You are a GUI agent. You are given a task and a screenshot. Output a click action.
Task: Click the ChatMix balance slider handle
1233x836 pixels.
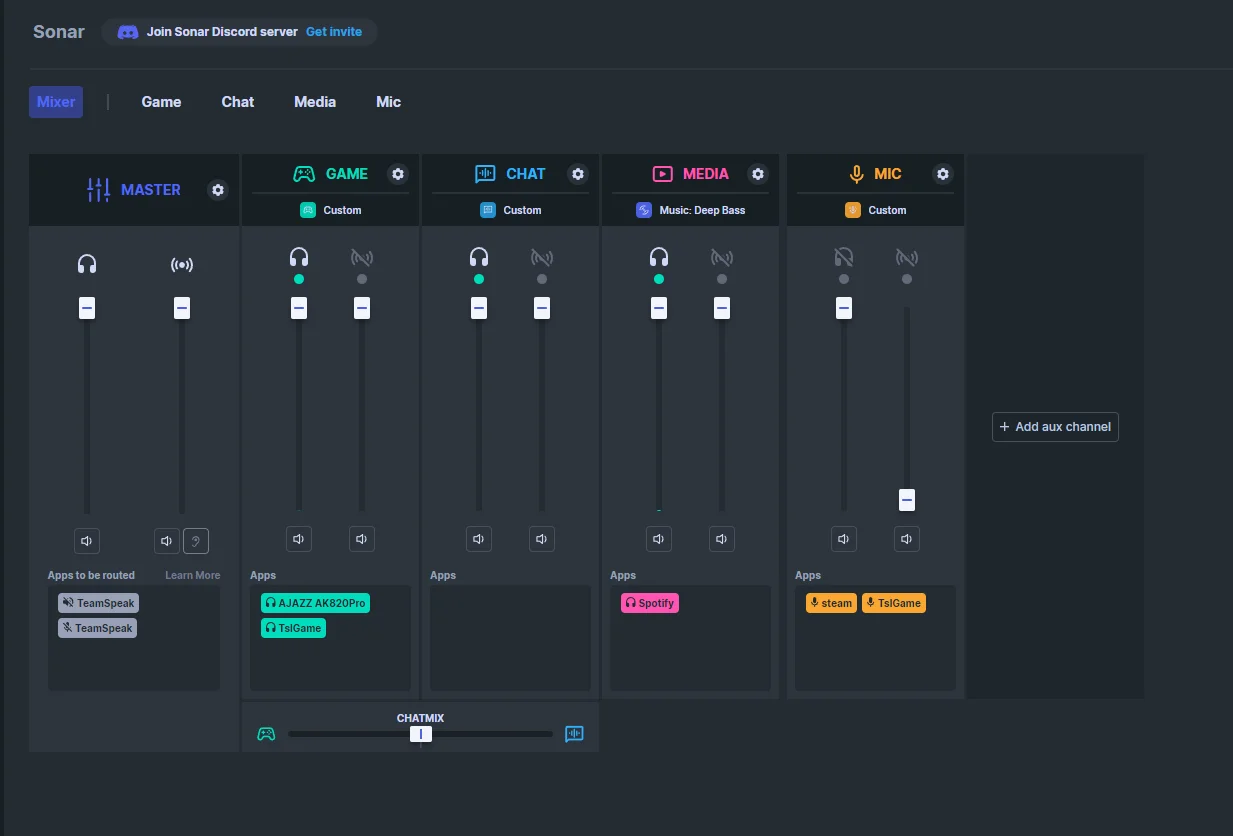[x=421, y=734]
